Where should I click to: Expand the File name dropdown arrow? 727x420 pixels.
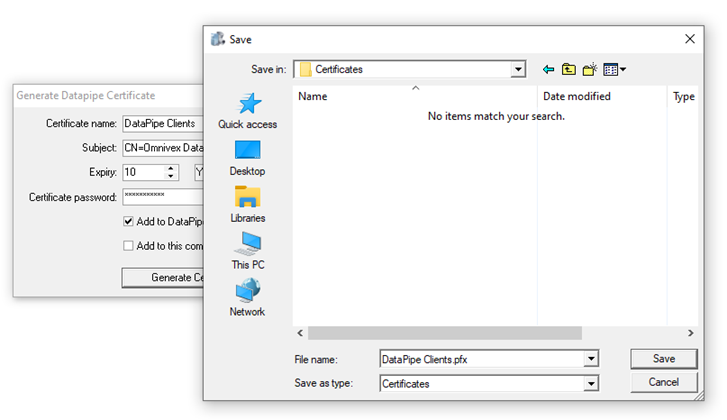(x=590, y=359)
